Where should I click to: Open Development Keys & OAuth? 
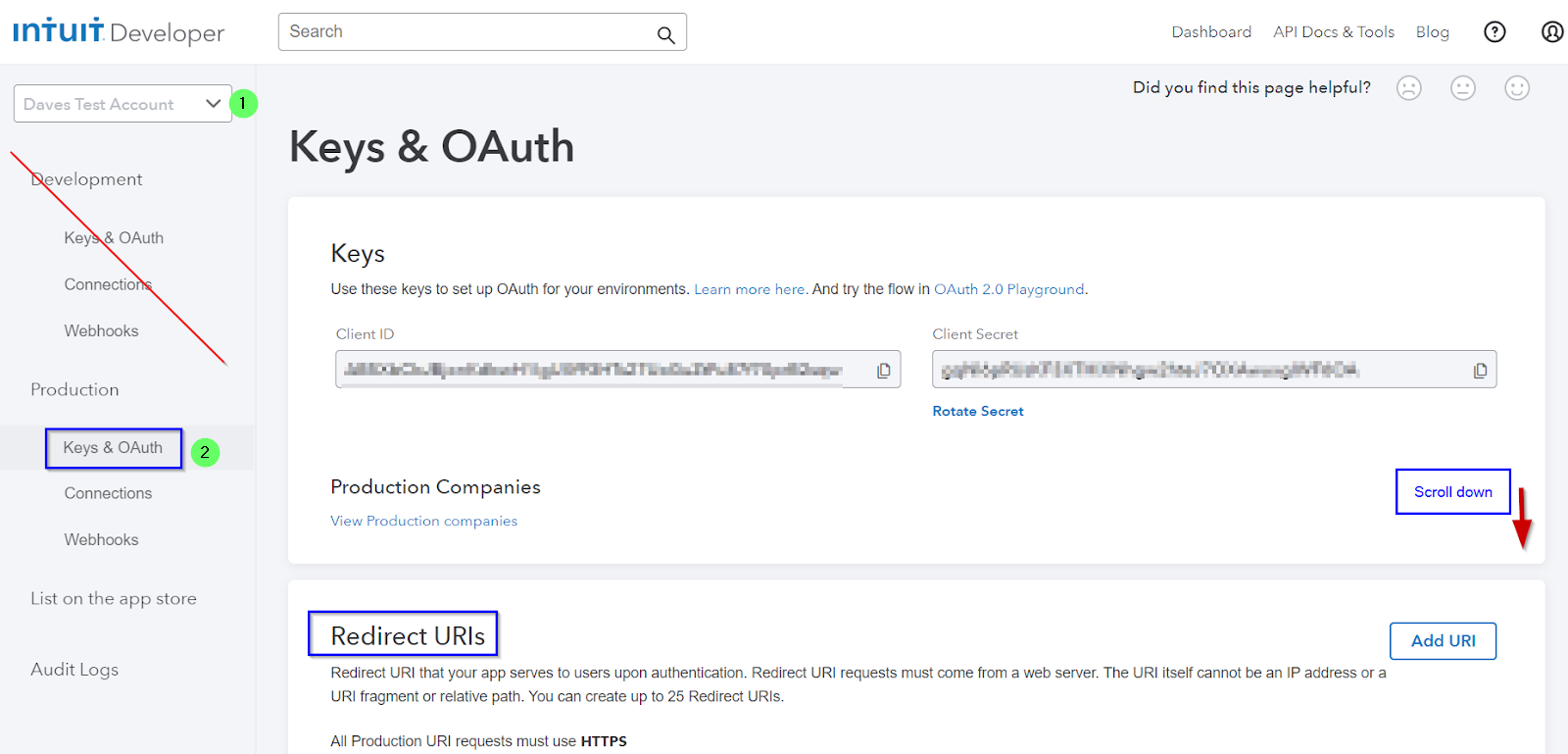114,238
